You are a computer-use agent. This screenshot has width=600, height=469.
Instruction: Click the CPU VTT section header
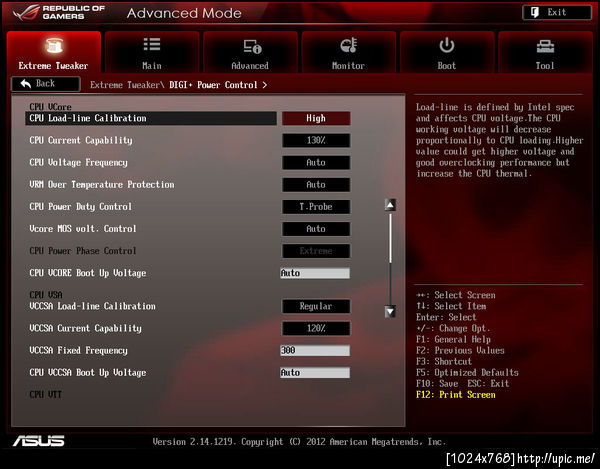[46, 394]
